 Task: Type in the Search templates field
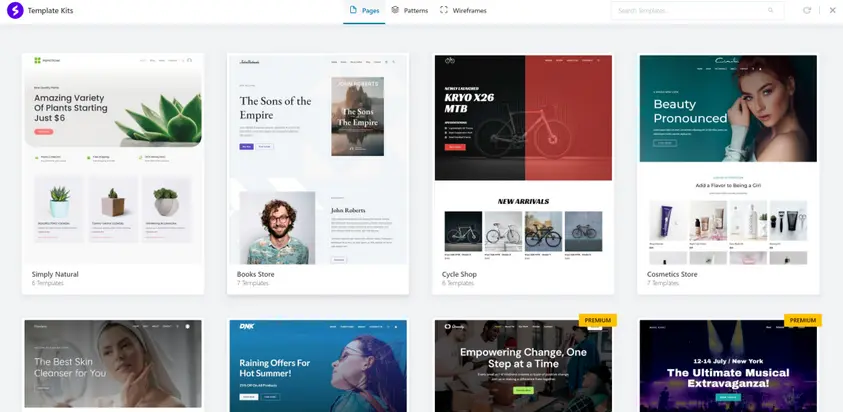pyautogui.click(x=690, y=10)
